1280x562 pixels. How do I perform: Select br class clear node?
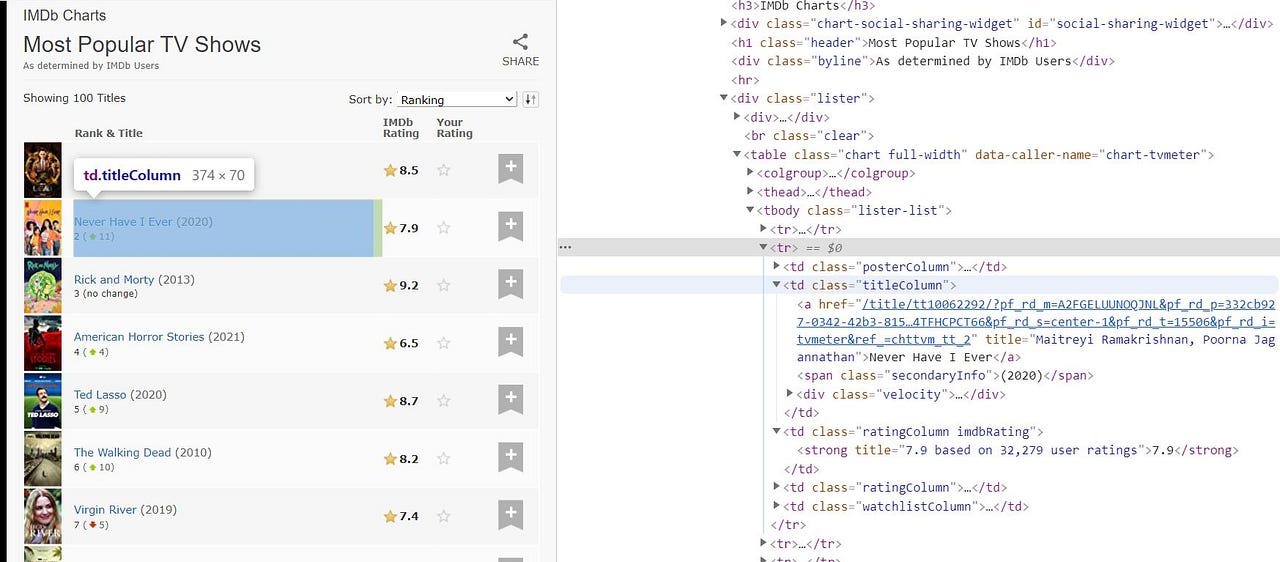click(808, 136)
